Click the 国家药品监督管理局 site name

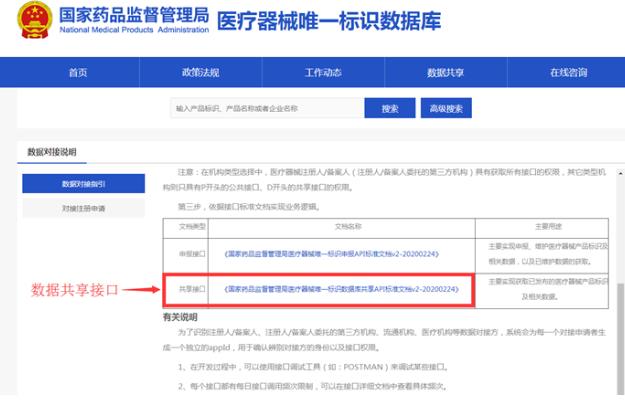pos(132,16)
